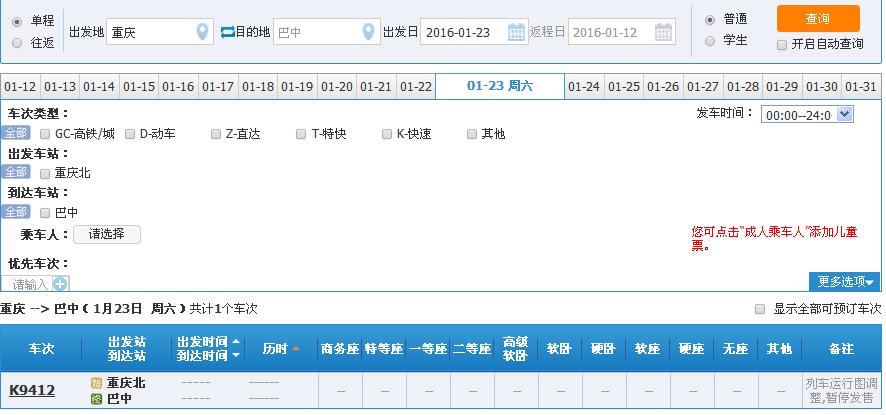Viewport: 886px width, 415px height.
Task: Click the swap origin and destination icon
Action: coord(226,32)
